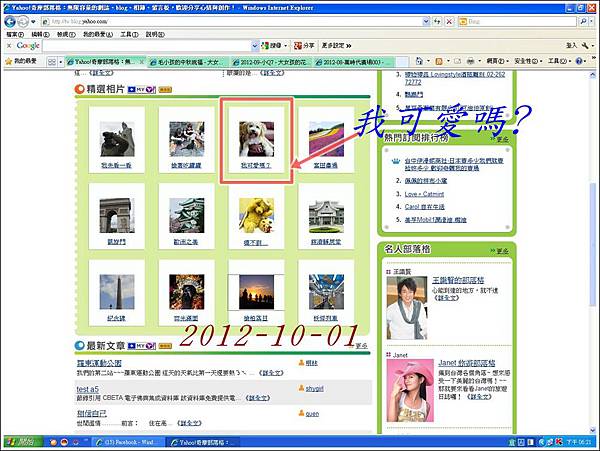The width and height of the screenshot is (600, 451).
Task: Click the browser Forward arrow button
Action: (x=23, y=21)
